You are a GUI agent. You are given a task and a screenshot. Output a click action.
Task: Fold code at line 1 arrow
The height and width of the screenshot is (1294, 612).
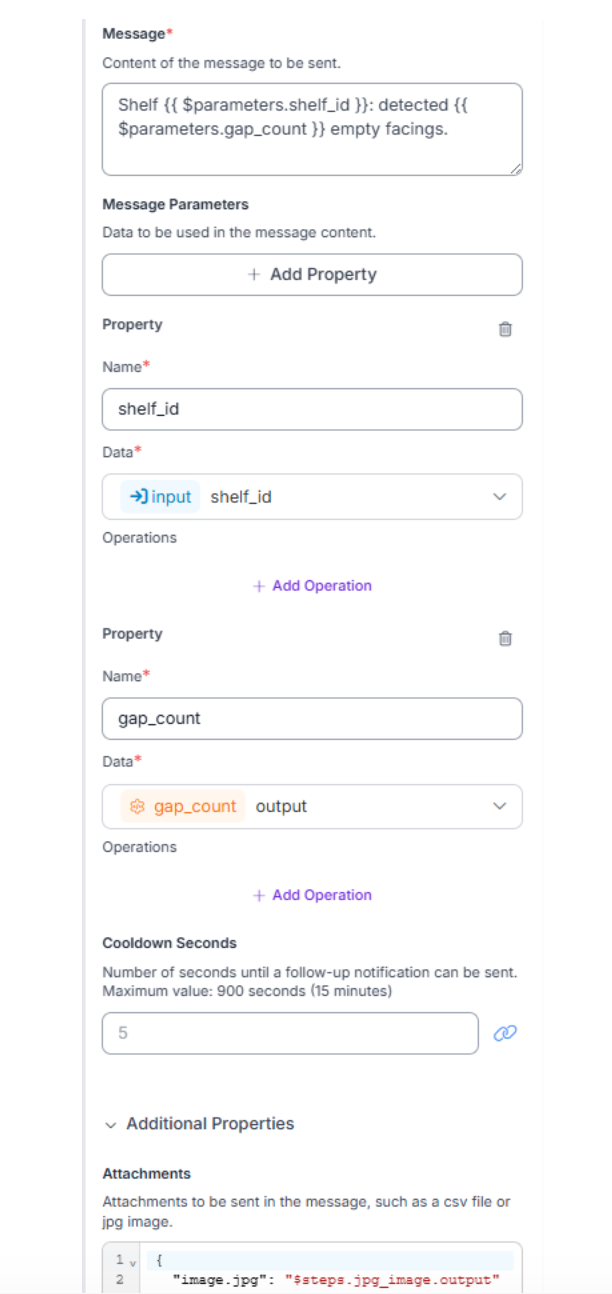point(133,1263)
